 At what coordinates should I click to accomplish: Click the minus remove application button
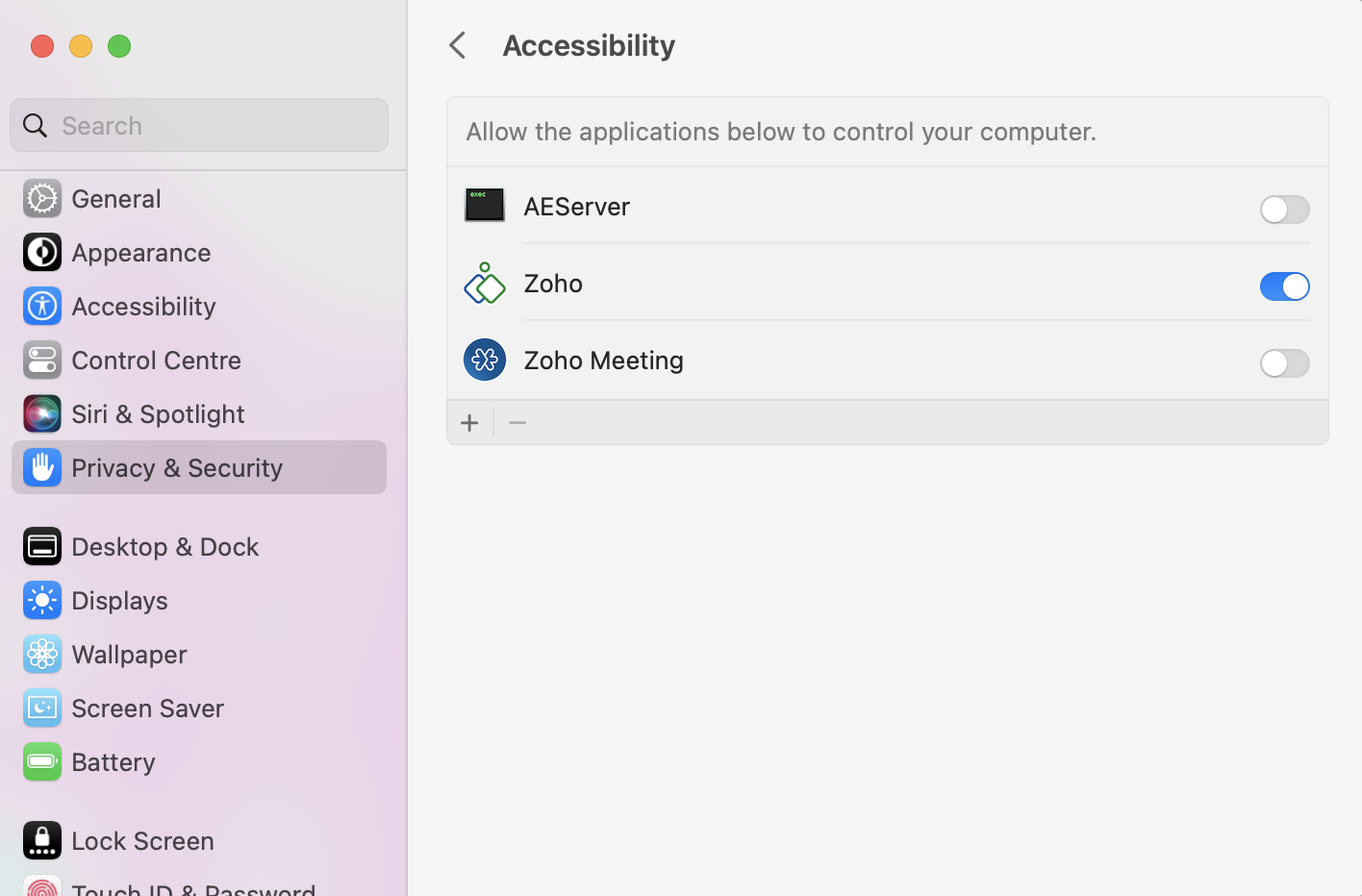pyautogui.click(x=517, y=423)
